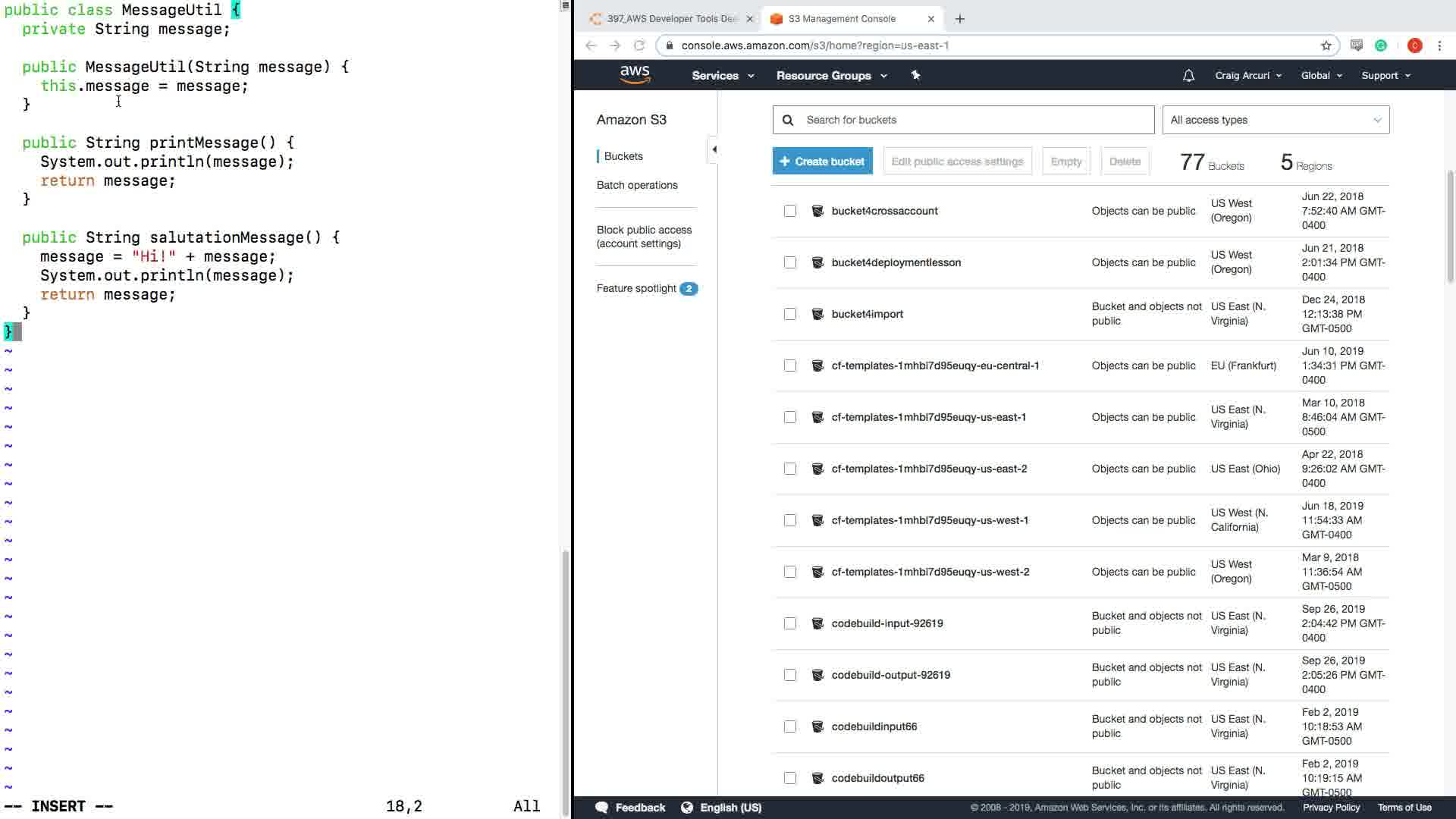Tick the cf-templates-1mhbl7d95euqy-us-east-2 checkbox
The image size is (1456, 819).
pos(790,469)
